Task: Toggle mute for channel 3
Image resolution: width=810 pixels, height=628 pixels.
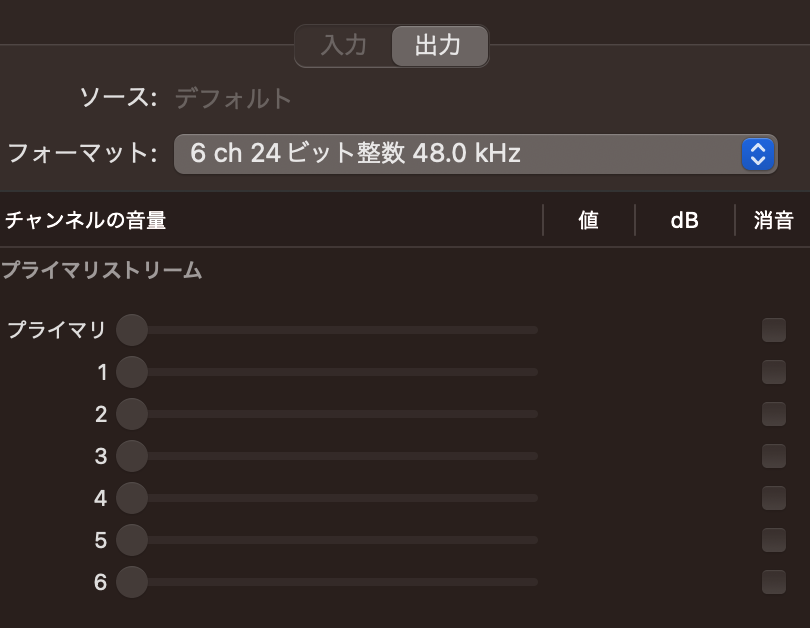Action: pyautogui.click(x=773, y=456)
